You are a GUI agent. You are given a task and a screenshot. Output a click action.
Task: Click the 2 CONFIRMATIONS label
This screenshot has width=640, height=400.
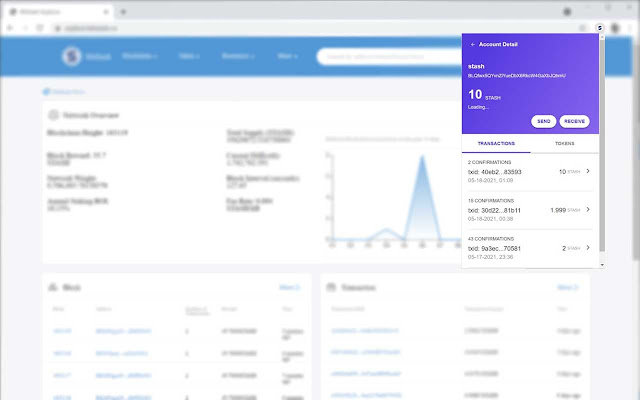tap(489, 162)
